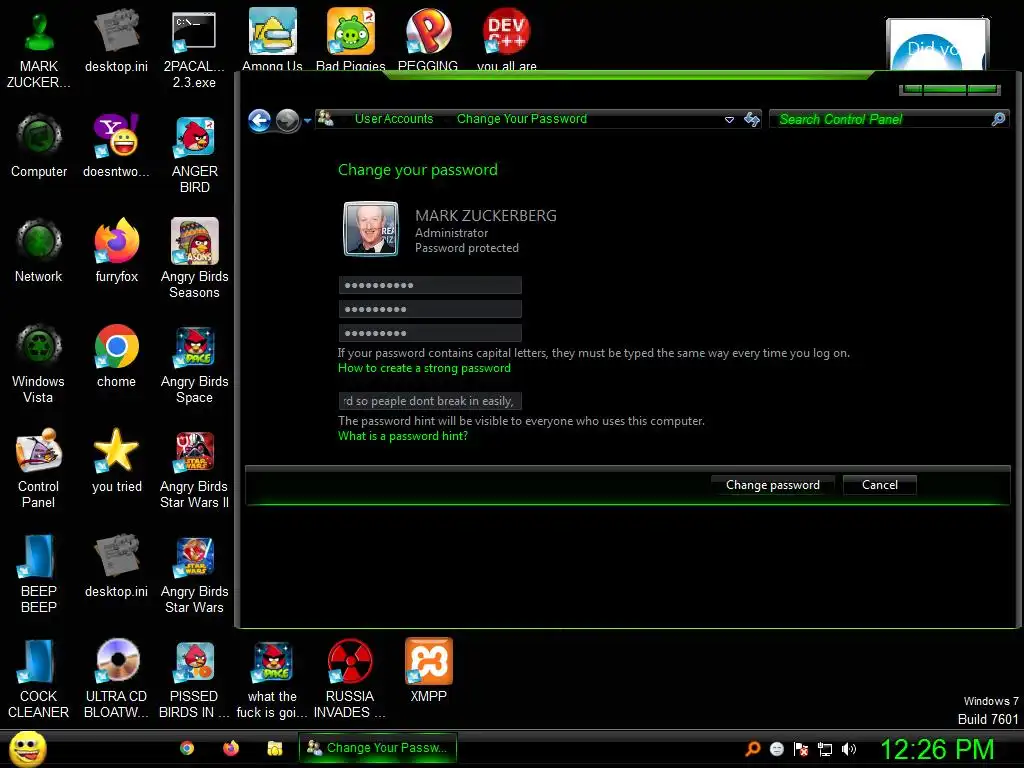Click the Action Center flag tray icon
The width and height of the screenshot is (1024, 768).
pyautogui.click(x=801, y=749)
